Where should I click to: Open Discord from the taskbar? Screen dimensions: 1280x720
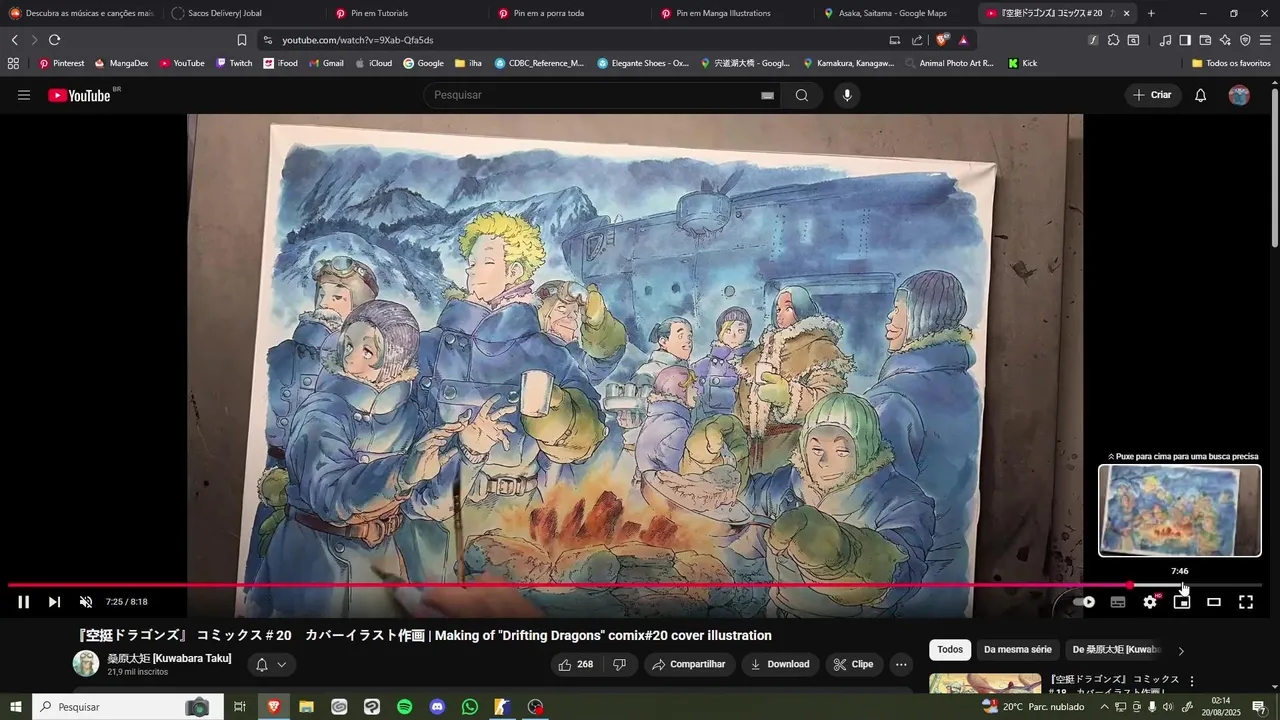(437, 707)
